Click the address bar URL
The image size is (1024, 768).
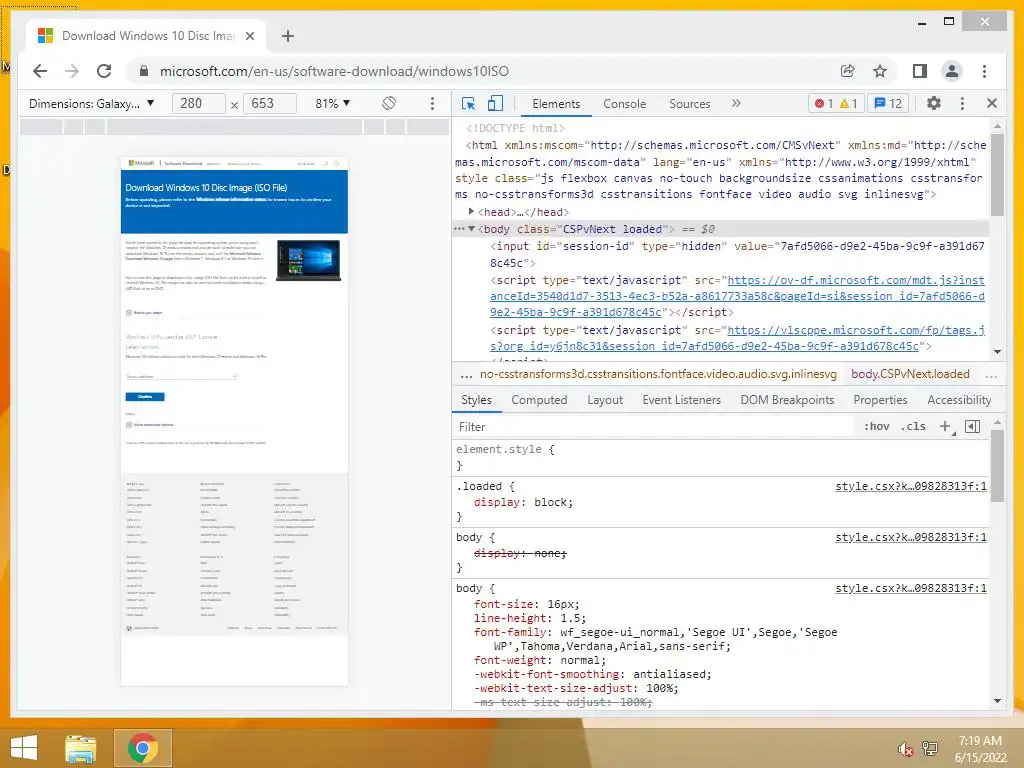click(334, 71)
